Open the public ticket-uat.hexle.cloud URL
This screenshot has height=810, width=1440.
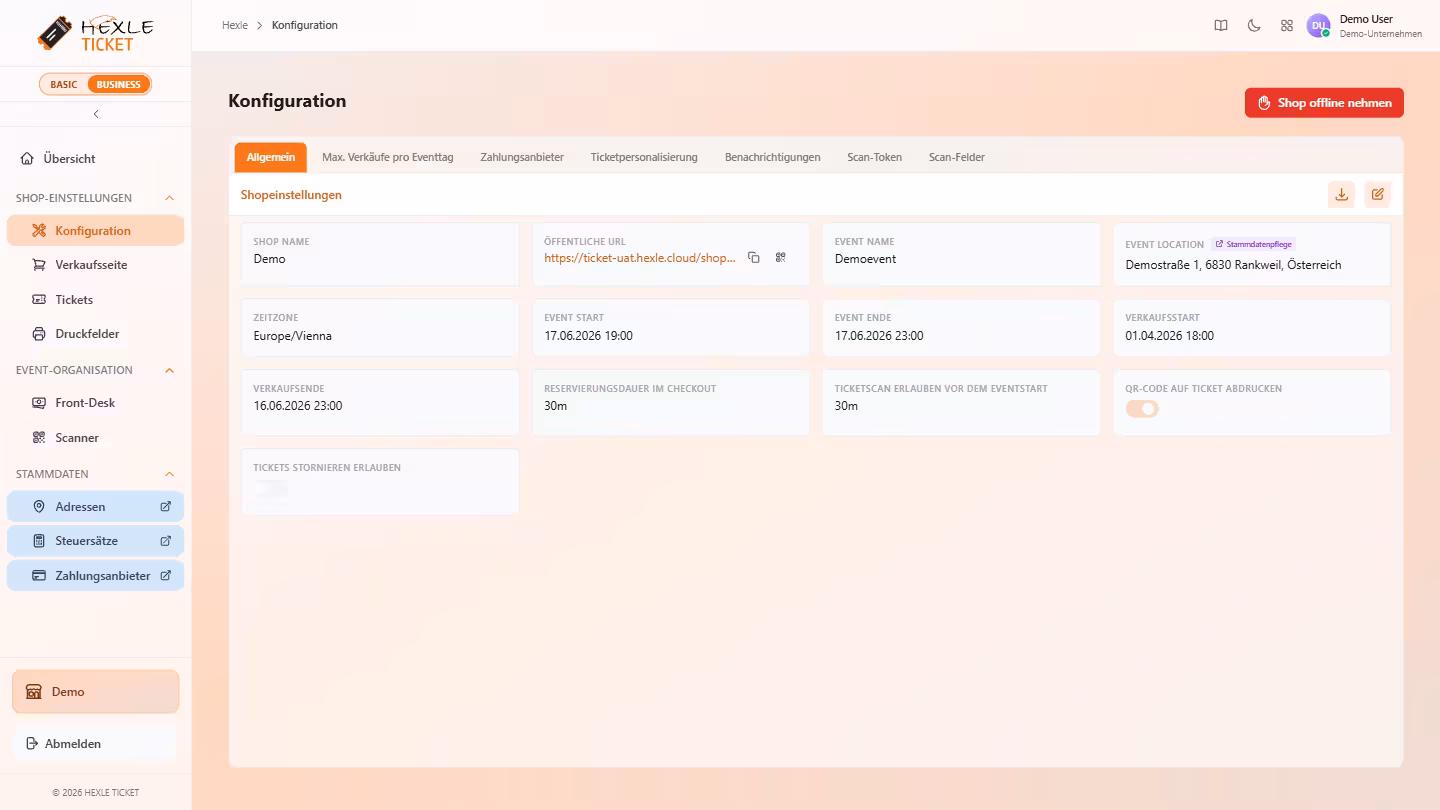640,258
